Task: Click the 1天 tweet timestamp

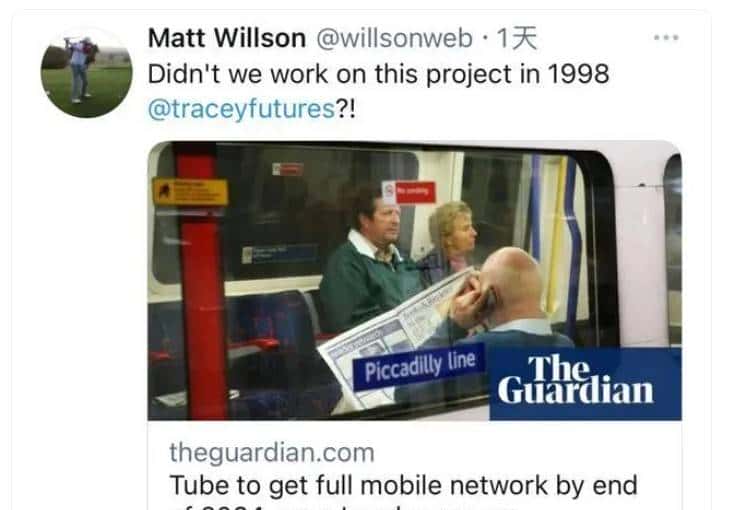Action: [517, 38]
